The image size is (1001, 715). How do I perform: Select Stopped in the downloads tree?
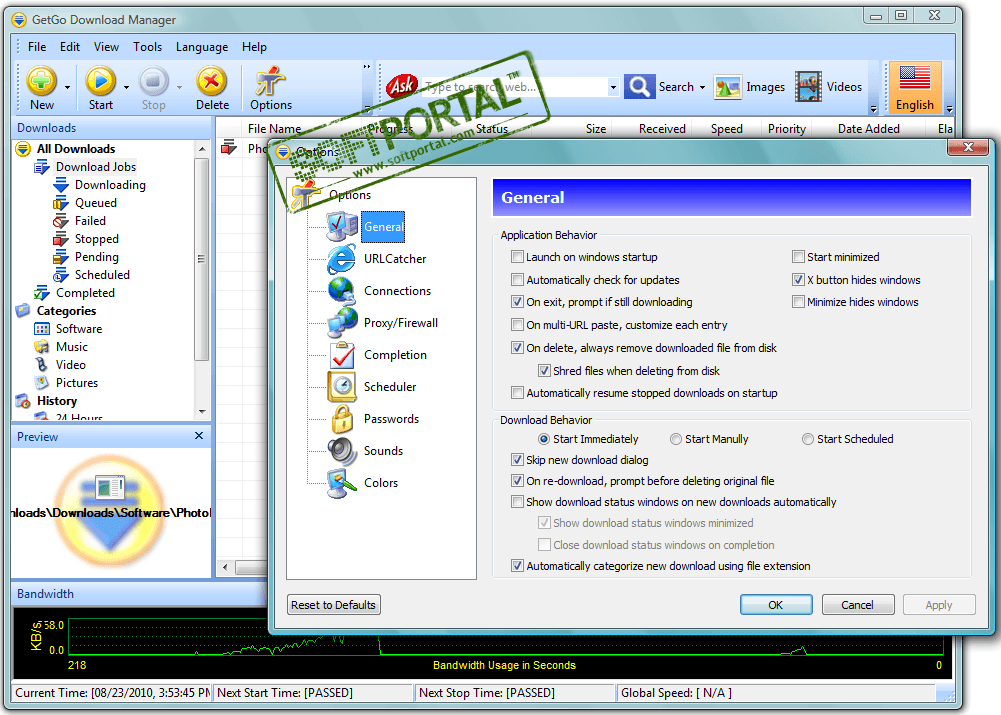pyautogui.click(x=96, y=239)
